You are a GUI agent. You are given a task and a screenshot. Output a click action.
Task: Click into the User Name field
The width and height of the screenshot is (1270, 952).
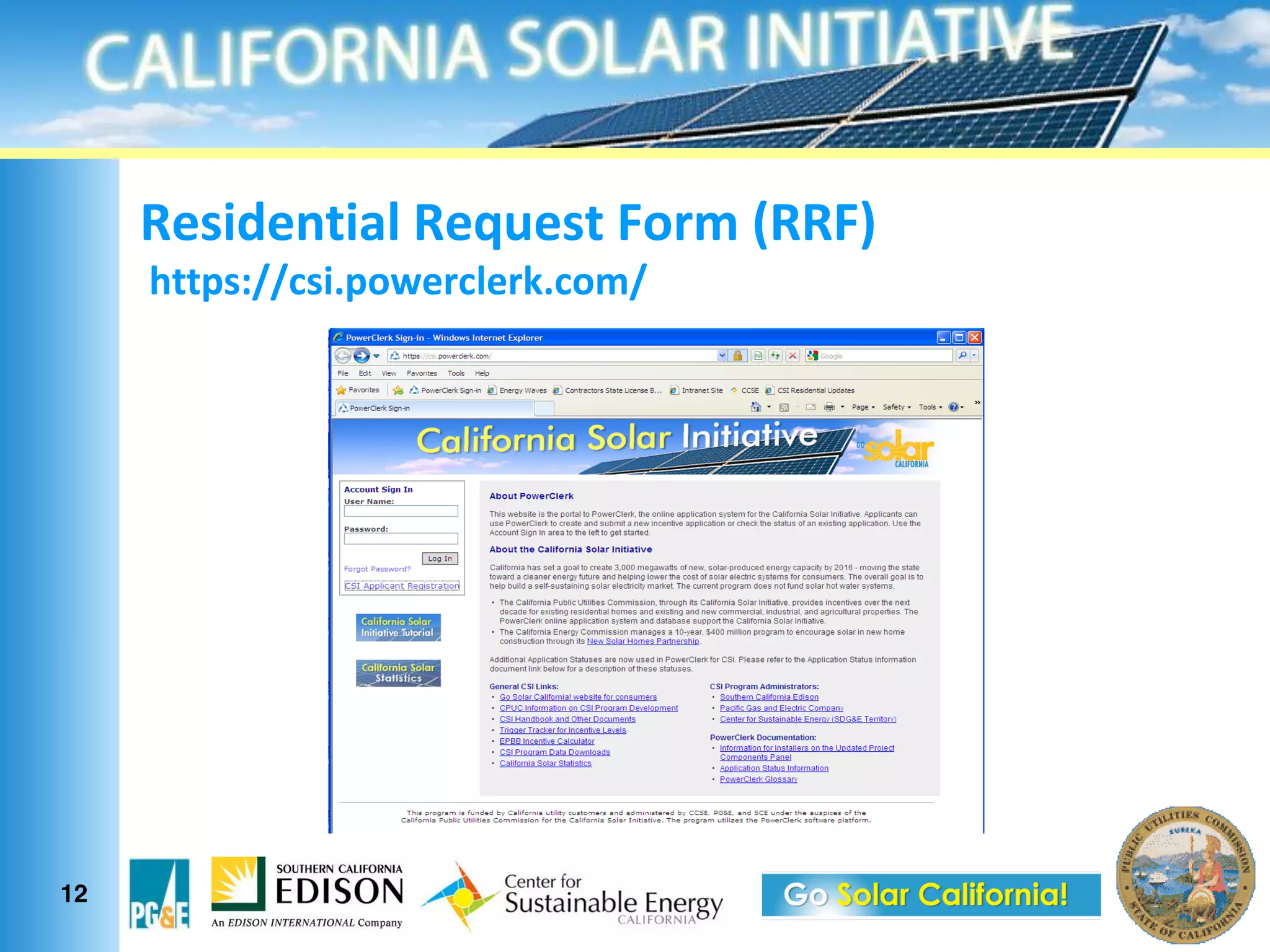tap(401, 511)
